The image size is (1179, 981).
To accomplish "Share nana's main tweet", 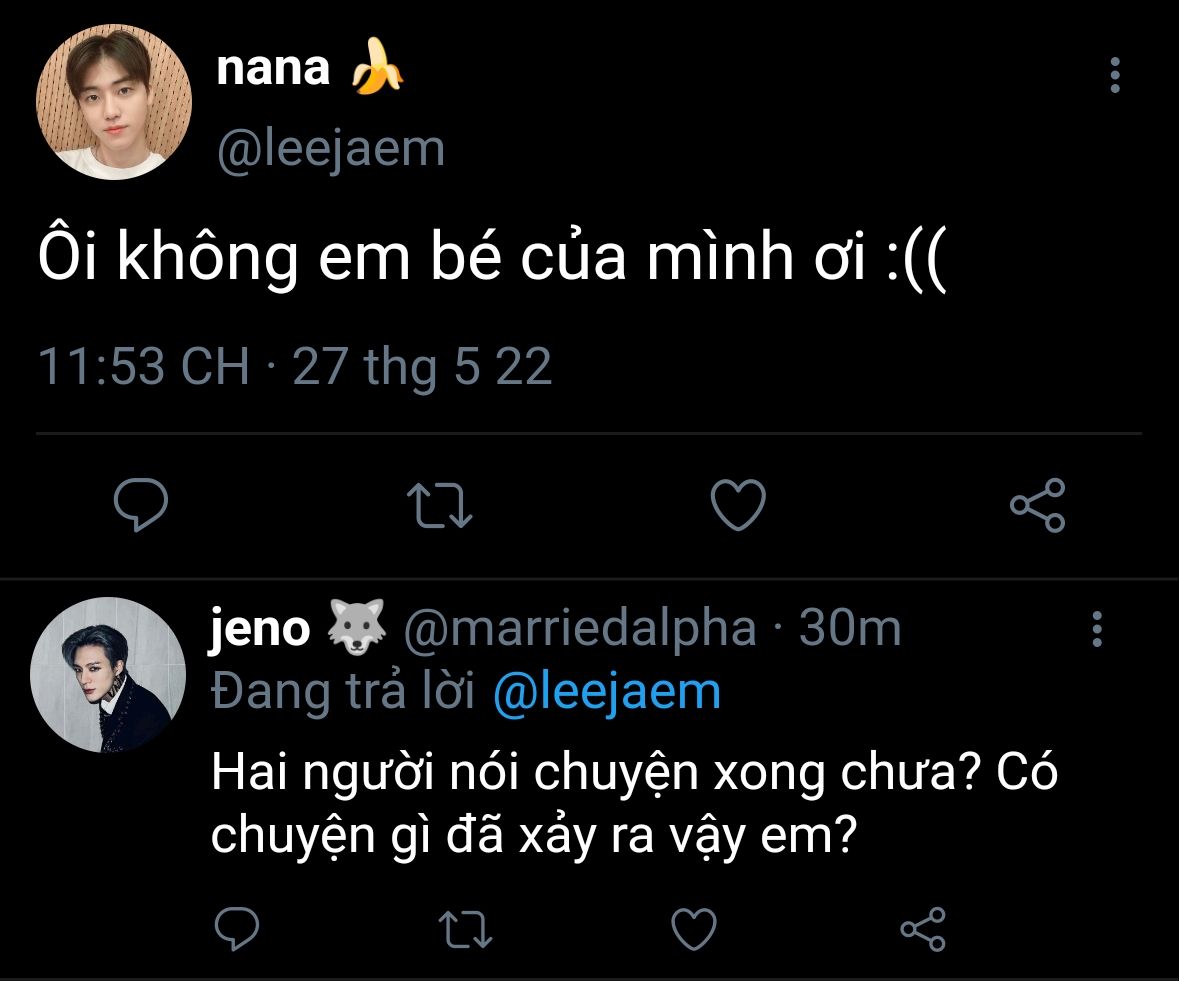I will (1037, 505).
